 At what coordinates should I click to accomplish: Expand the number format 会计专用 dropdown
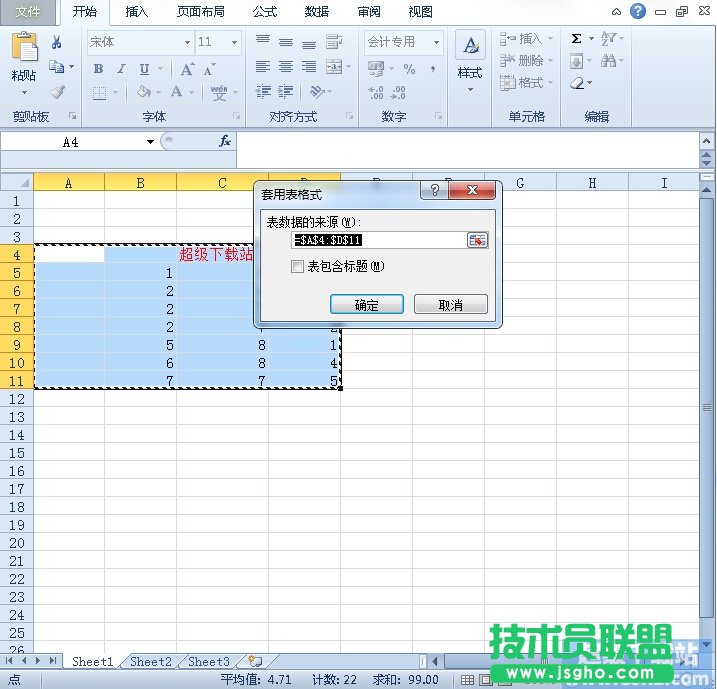pyautogui.click(x=436, y=42)
